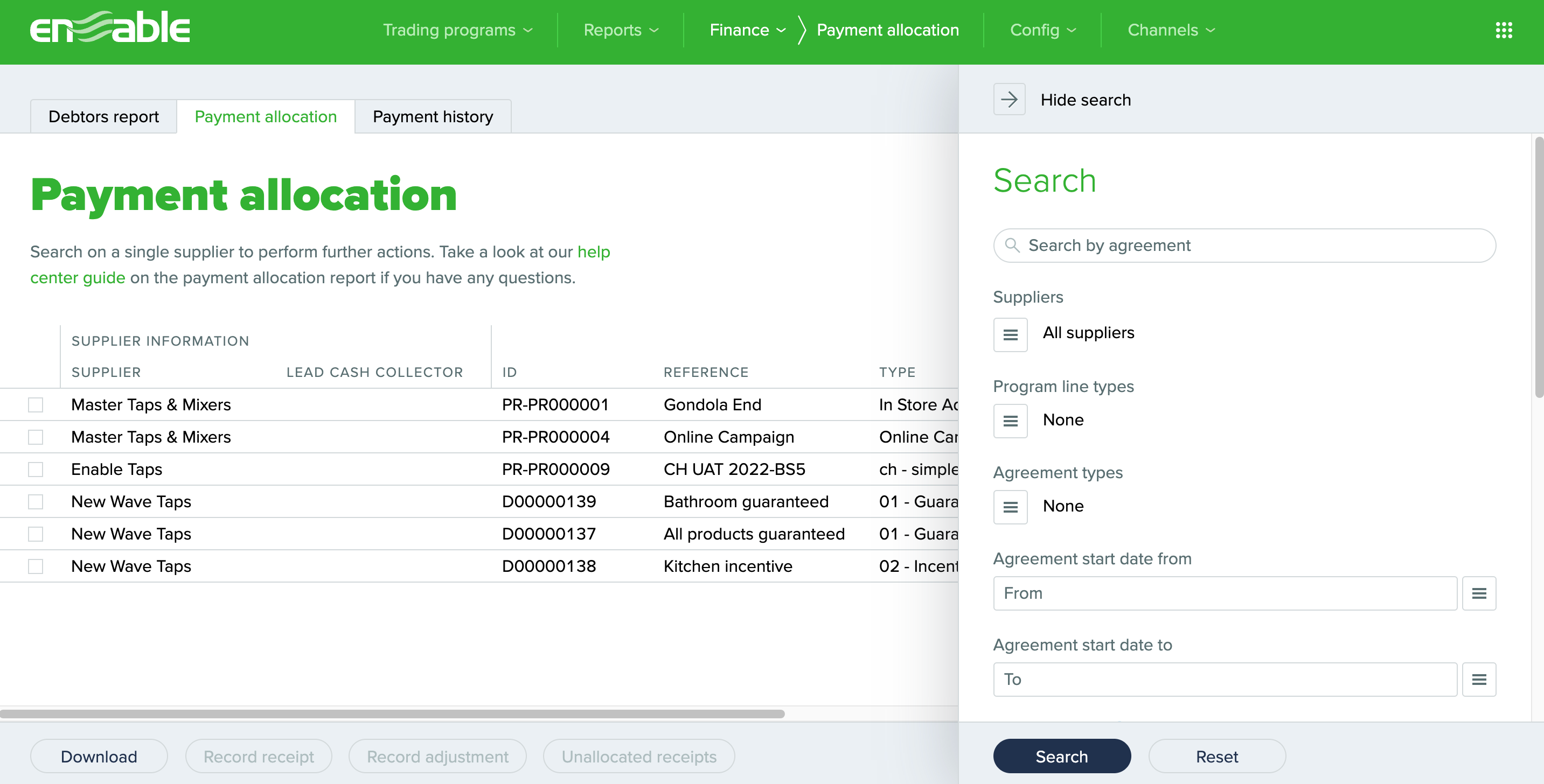
Task: Click the All products guaranteed reference
Action: pos(754,534)
